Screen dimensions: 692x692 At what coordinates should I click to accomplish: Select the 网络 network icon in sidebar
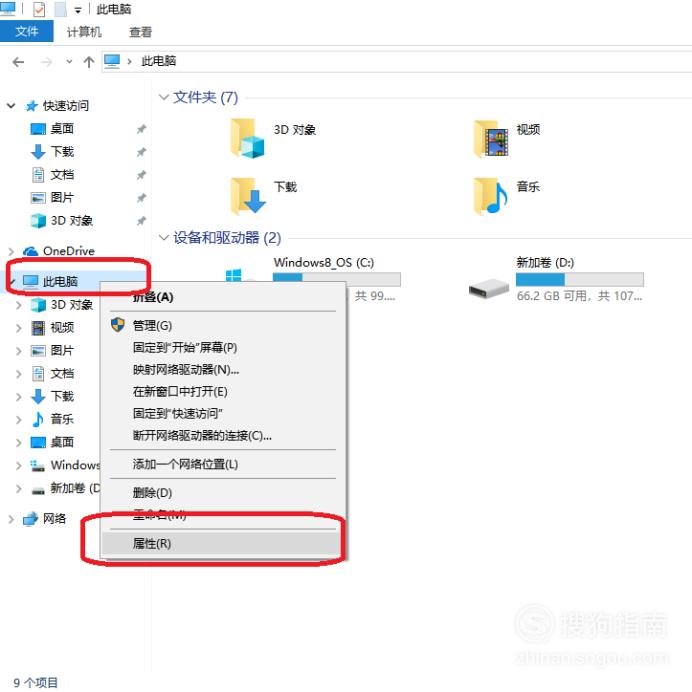point(30,519)
